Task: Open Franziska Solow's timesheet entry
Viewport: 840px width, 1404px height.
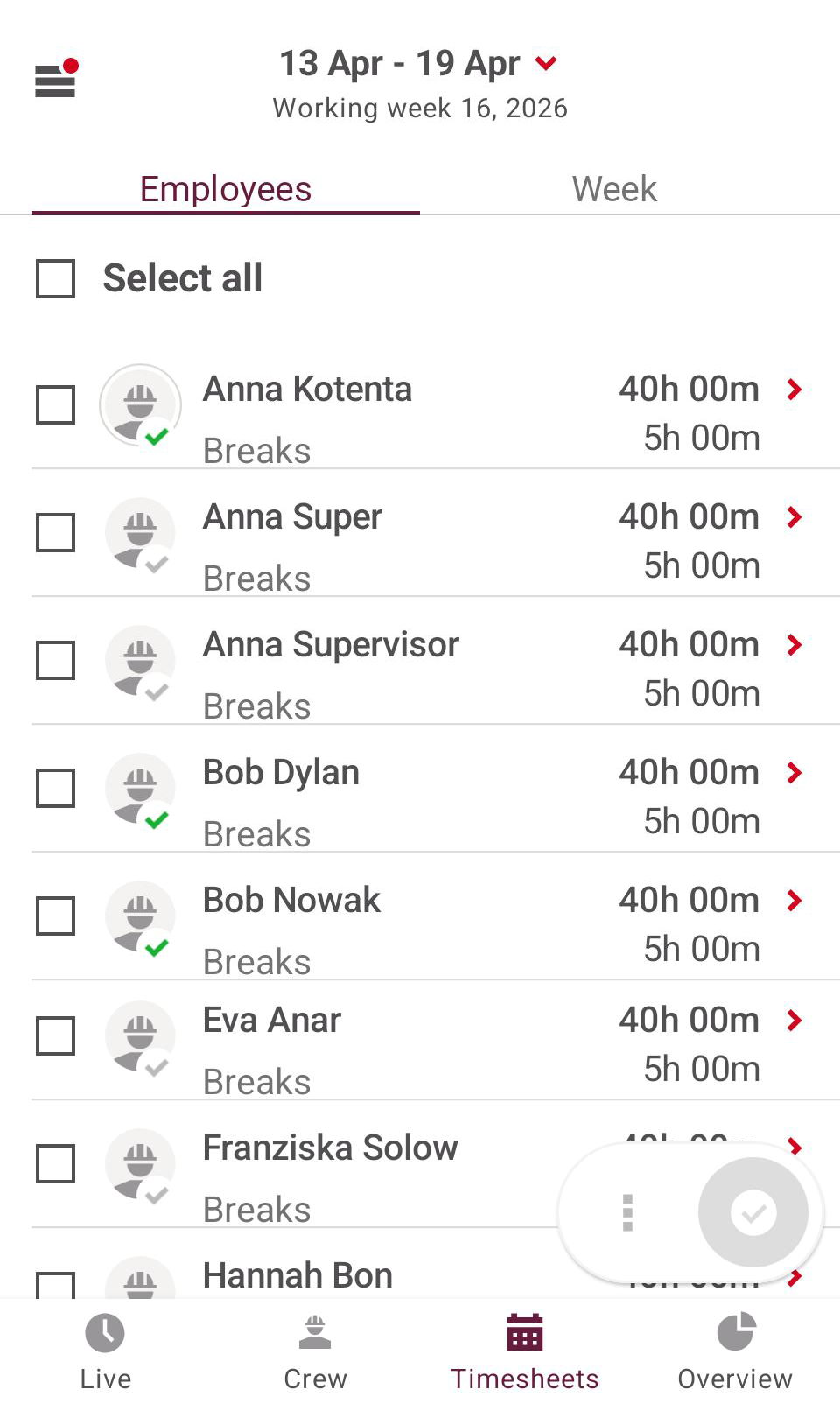Action: pyautogui.click(x=331, y=1148)
